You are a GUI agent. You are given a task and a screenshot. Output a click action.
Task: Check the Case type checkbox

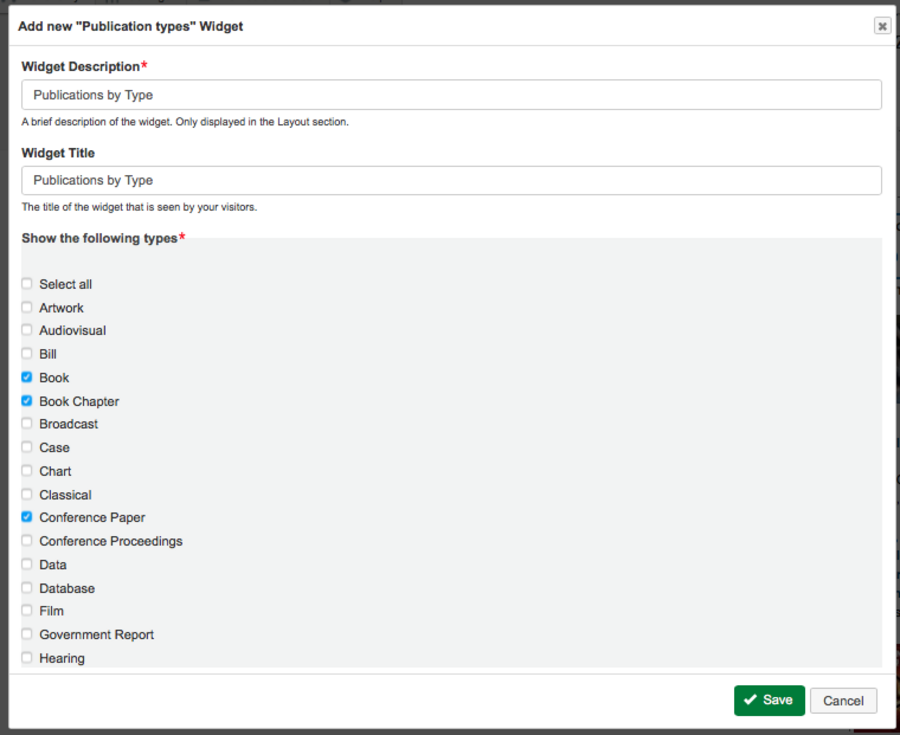[x=27, y=447]
